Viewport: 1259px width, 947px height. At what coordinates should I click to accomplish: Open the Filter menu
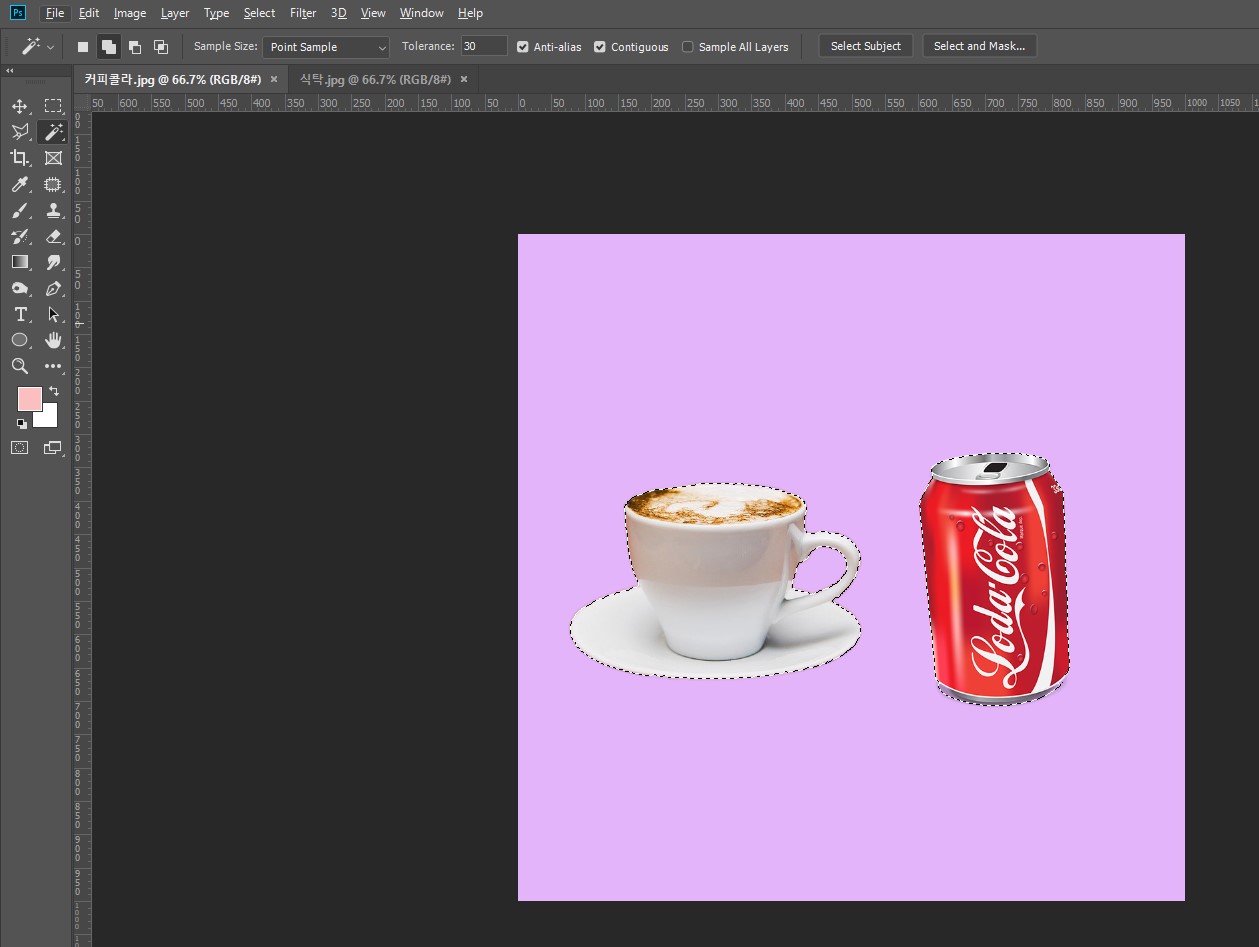coord(302,13)
